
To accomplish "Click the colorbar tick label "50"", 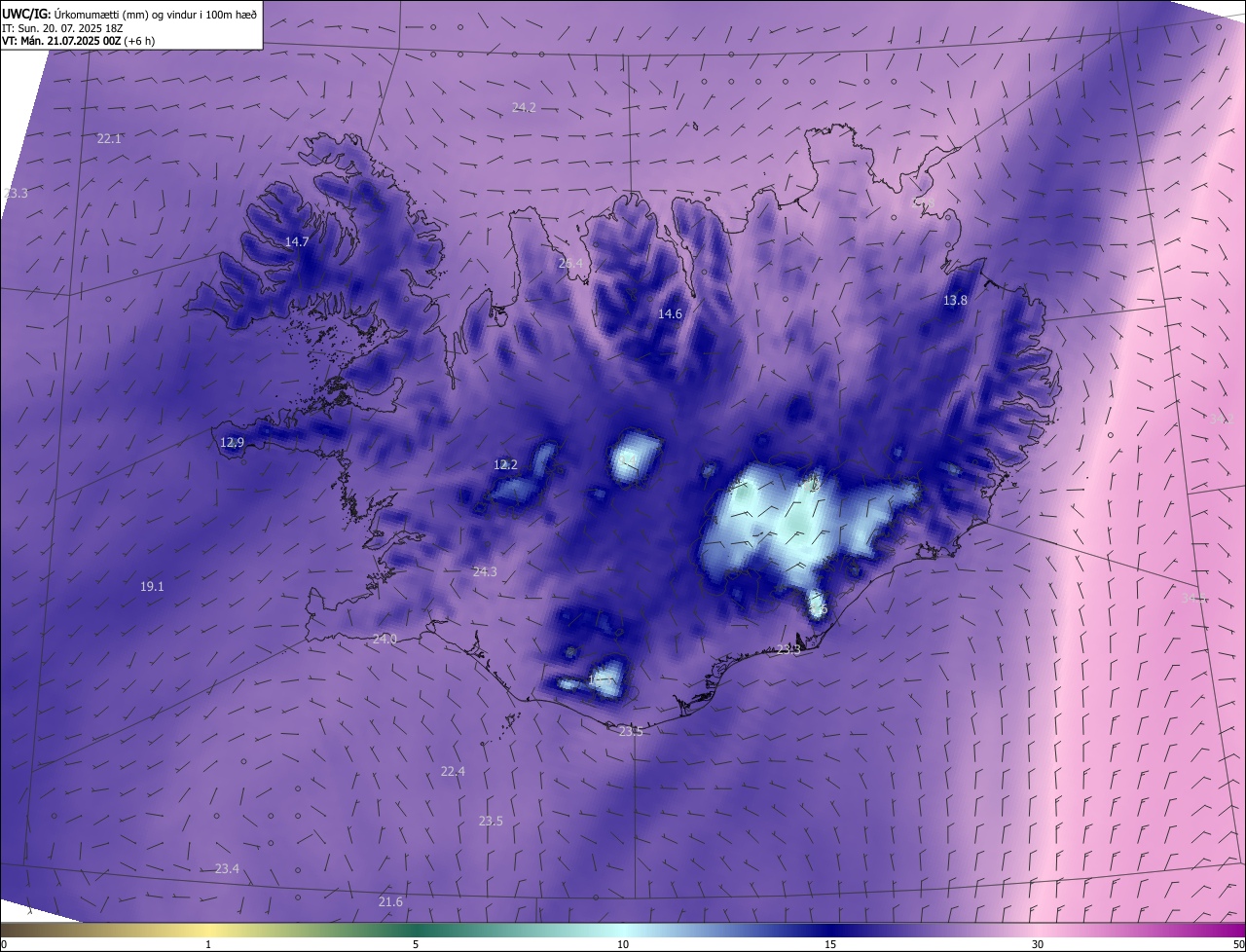I will coord(1238,944).
